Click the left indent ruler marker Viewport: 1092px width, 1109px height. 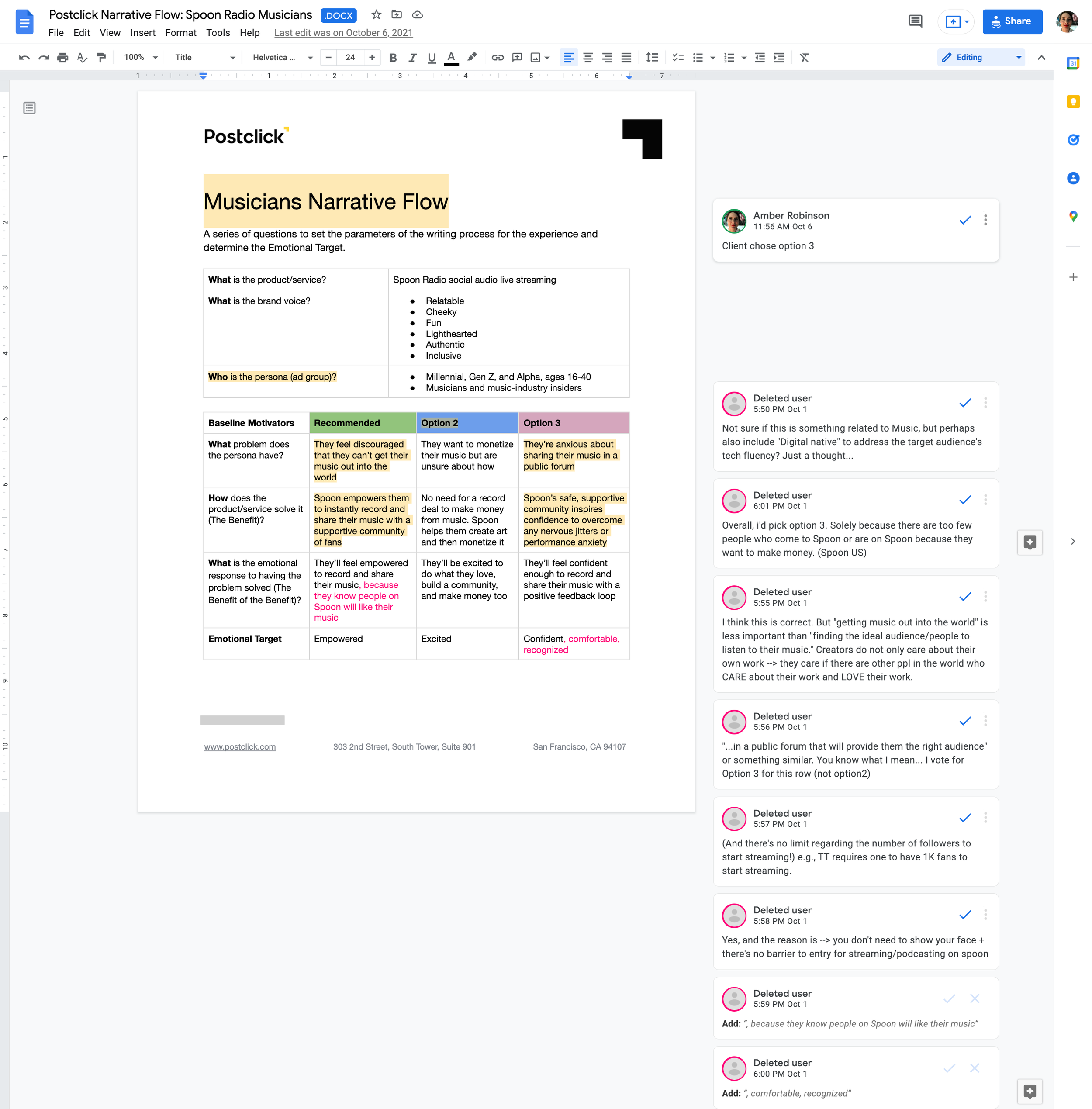coord(203,76)
